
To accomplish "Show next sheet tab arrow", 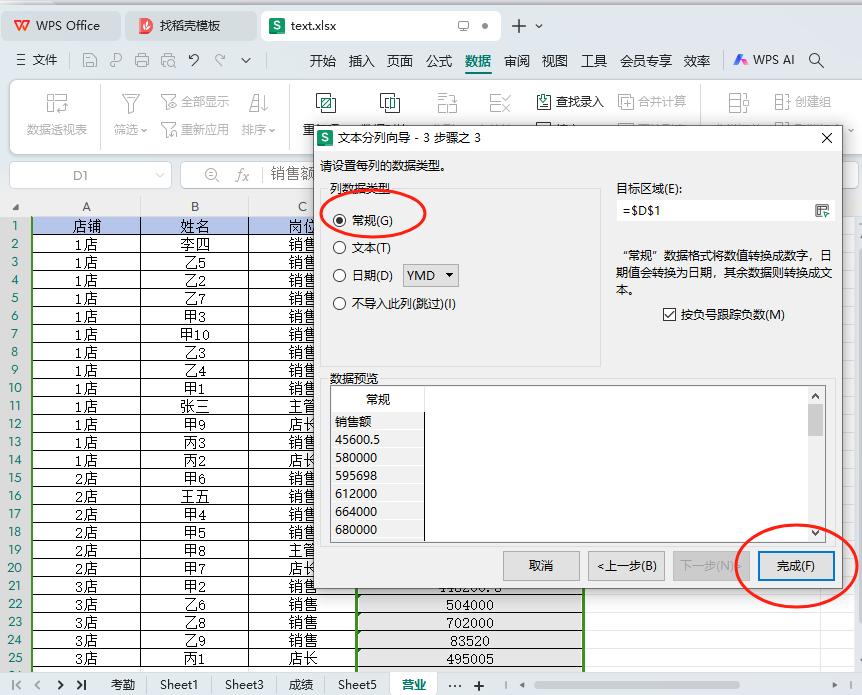I will [60, 685].
